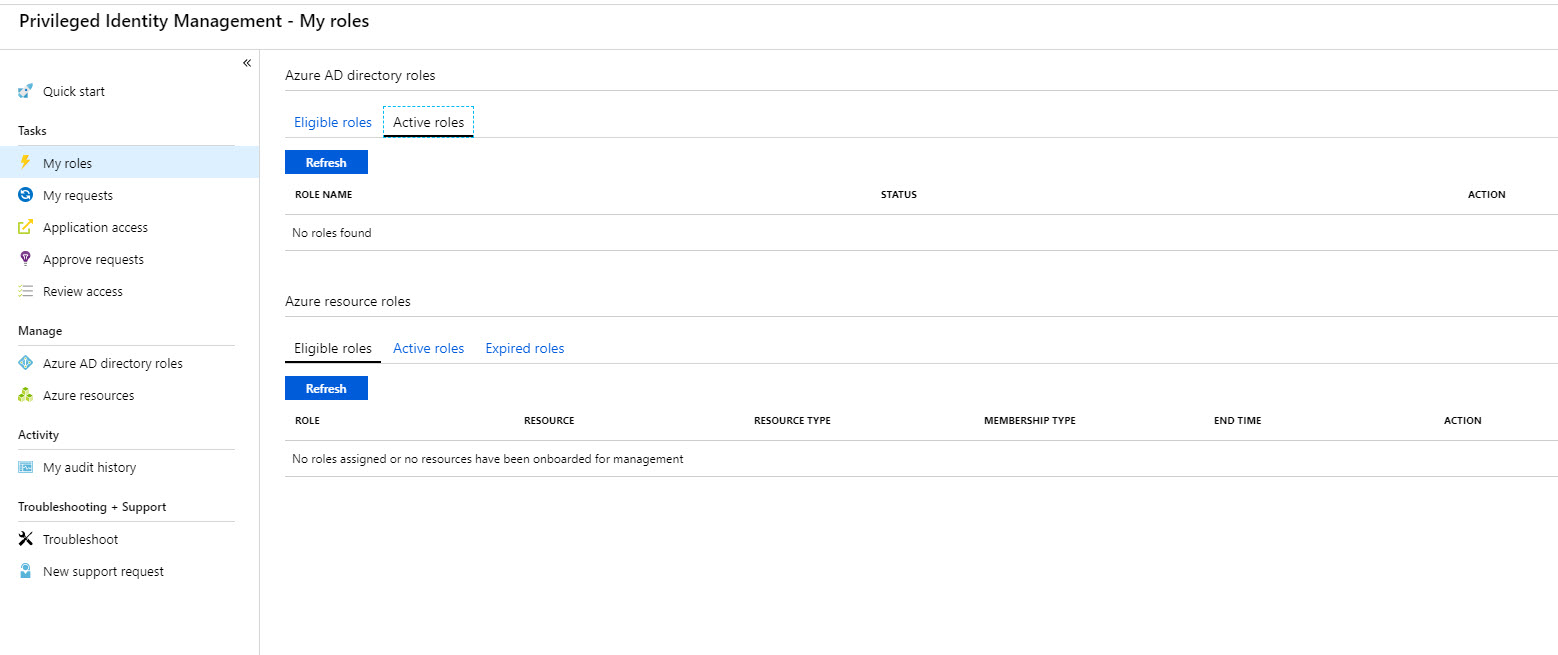Click the 'No roles assigned' message row
The image size is (1558, 655).
point(921,459)
